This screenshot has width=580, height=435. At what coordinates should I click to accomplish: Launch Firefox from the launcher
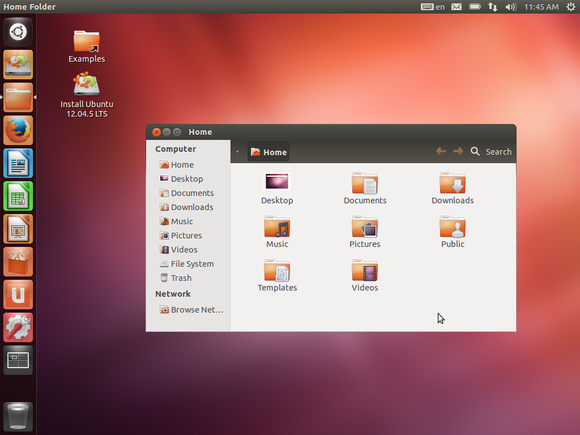[x=18, y=130]
